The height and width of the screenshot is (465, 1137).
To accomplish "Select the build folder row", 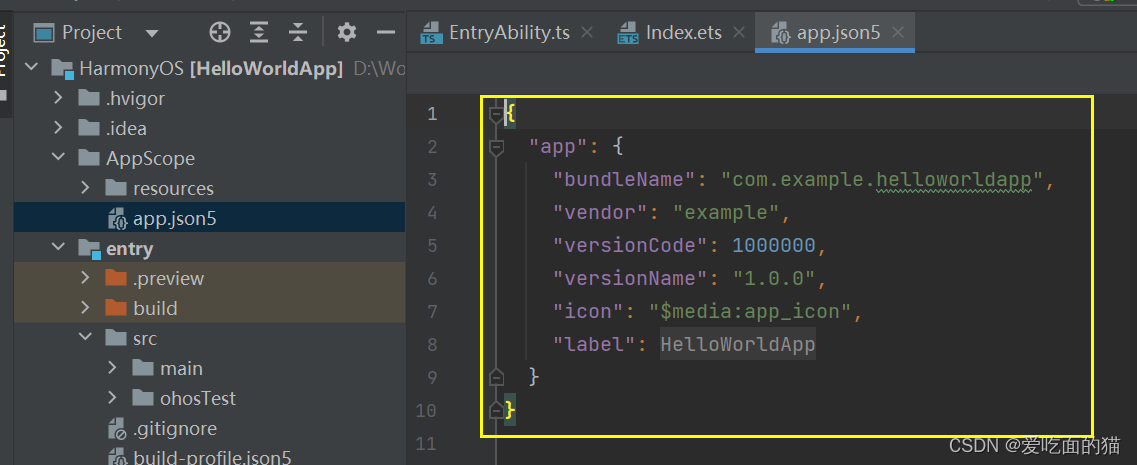I will click(210, 308).
